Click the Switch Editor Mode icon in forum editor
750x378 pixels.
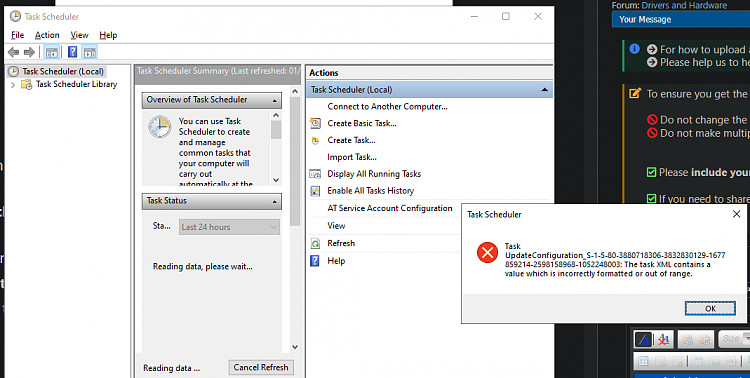(x=643, y=339)
